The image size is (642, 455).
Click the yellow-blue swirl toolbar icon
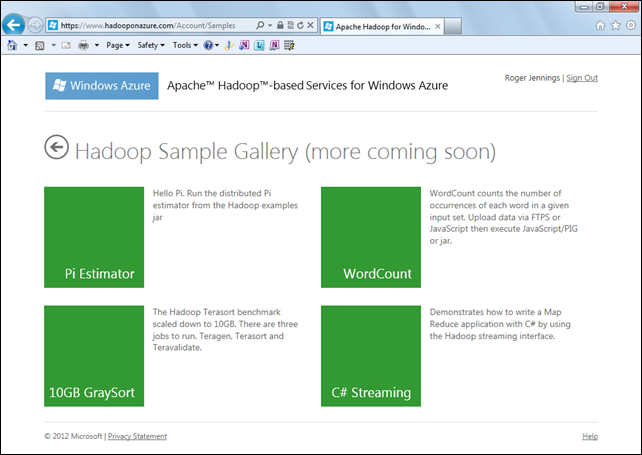point(229,45)
